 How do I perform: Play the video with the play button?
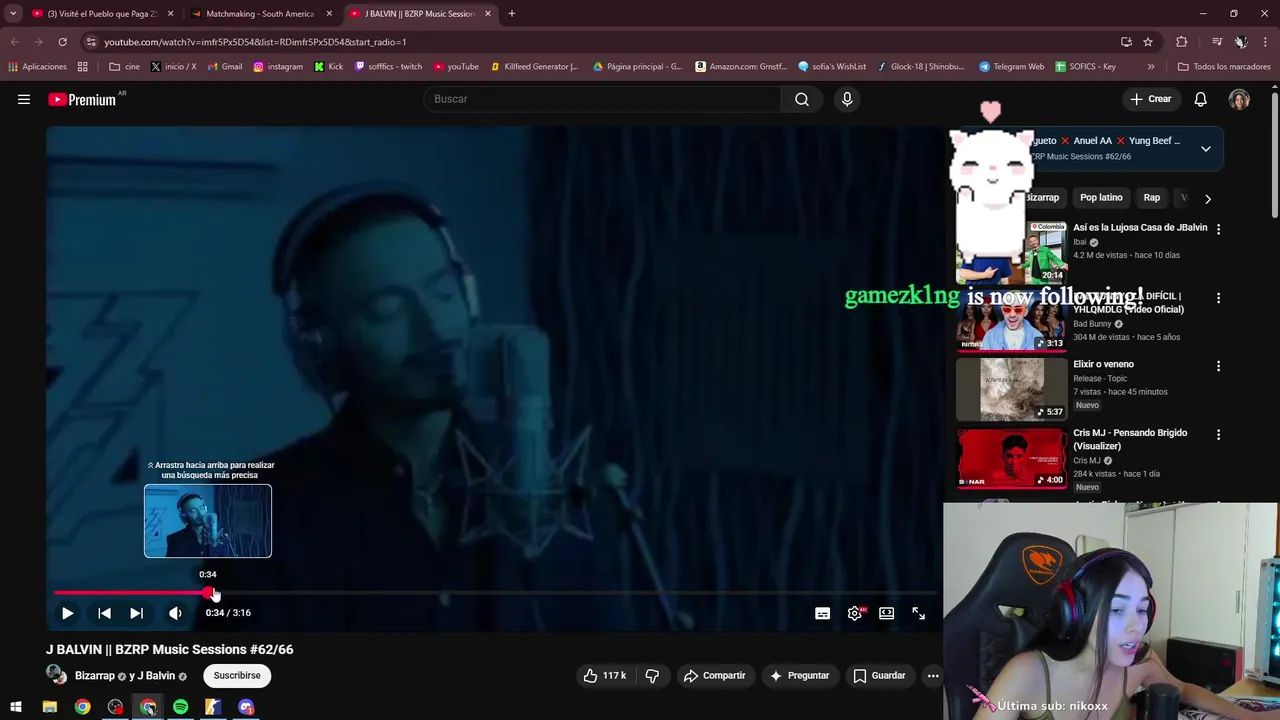point(67,613)
